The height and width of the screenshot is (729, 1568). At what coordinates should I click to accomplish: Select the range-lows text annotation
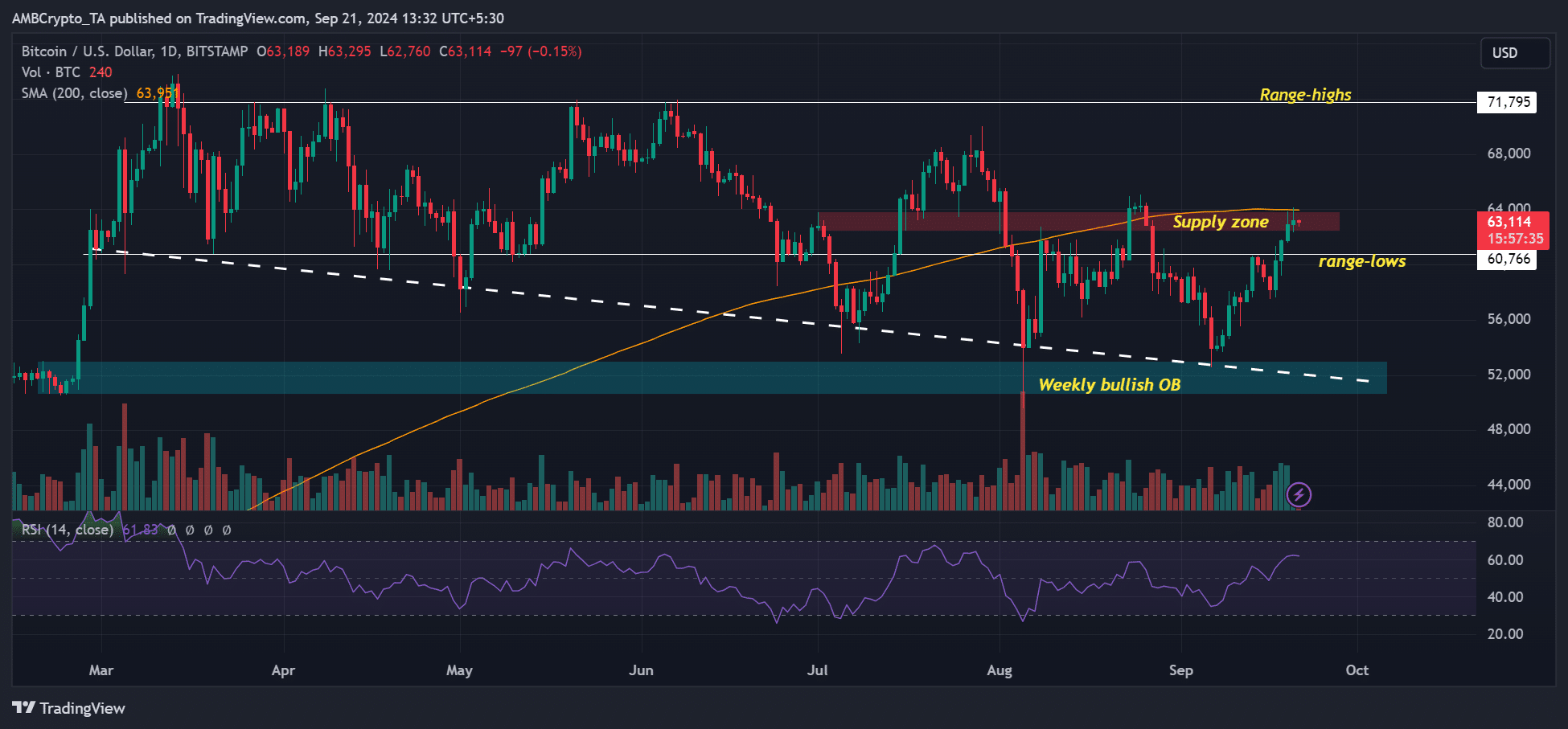pyautogui.click(x=1362, y=261)
